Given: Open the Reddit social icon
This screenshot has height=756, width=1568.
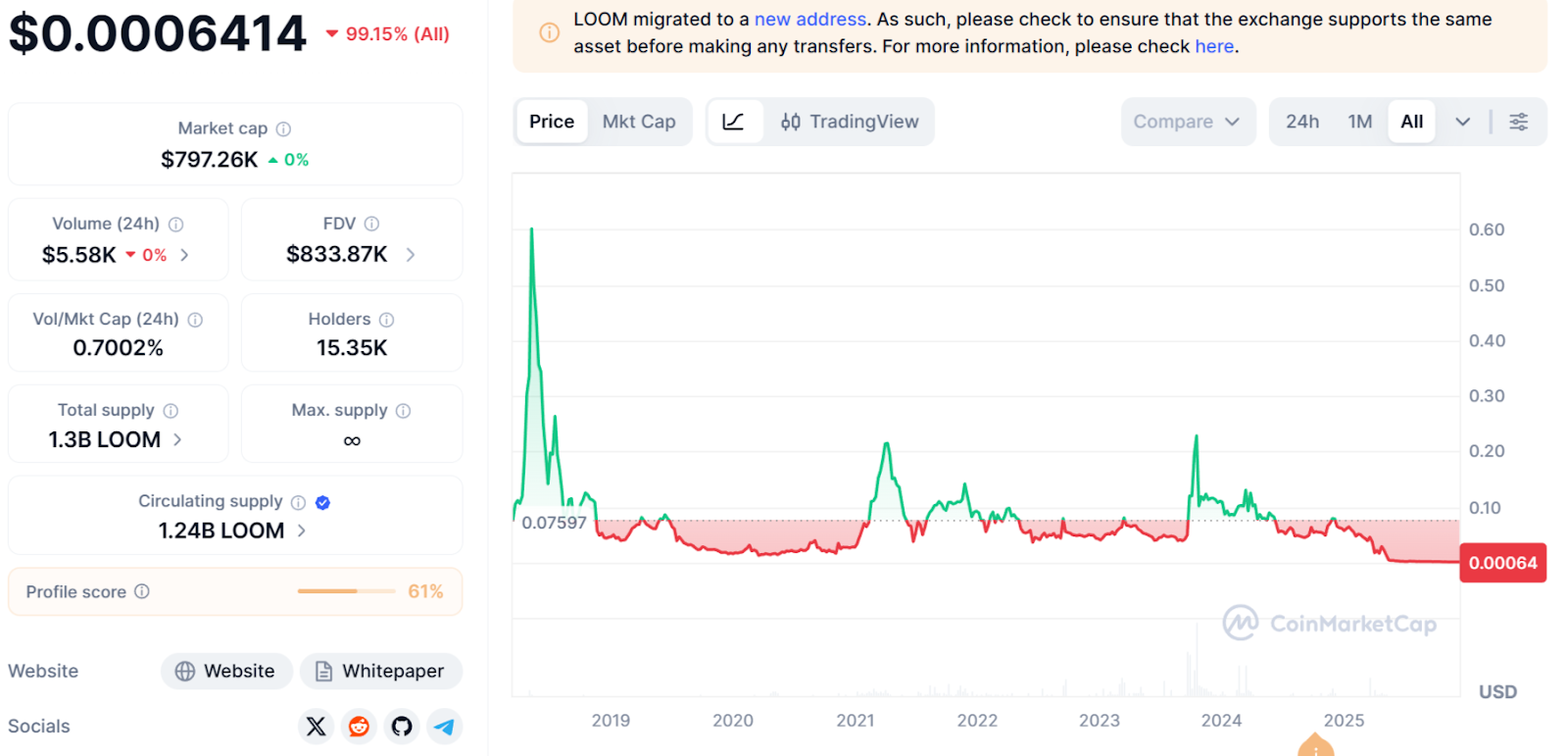Looking at the screenshot, I should (359, 727).
